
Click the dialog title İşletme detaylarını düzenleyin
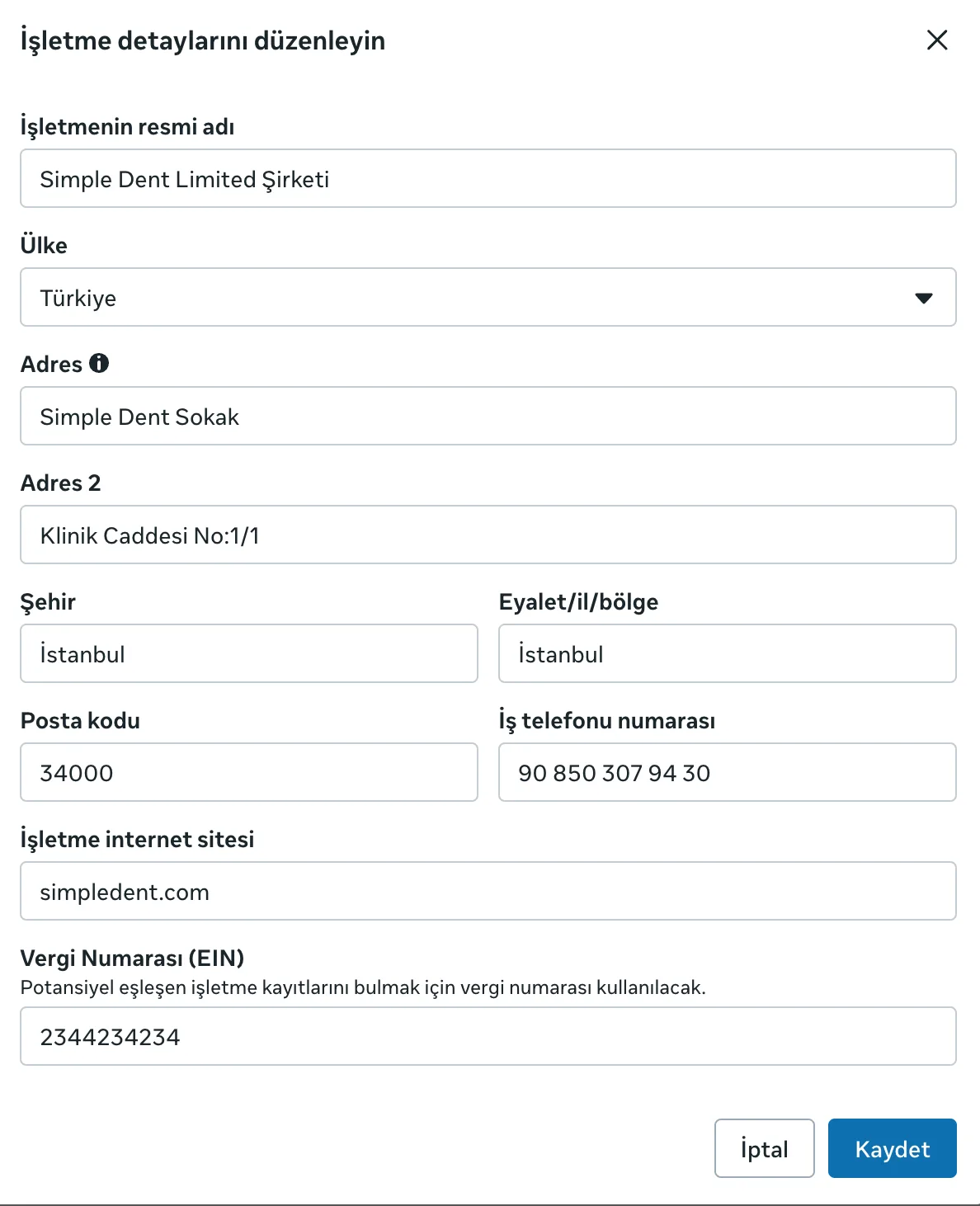(203, 40)
